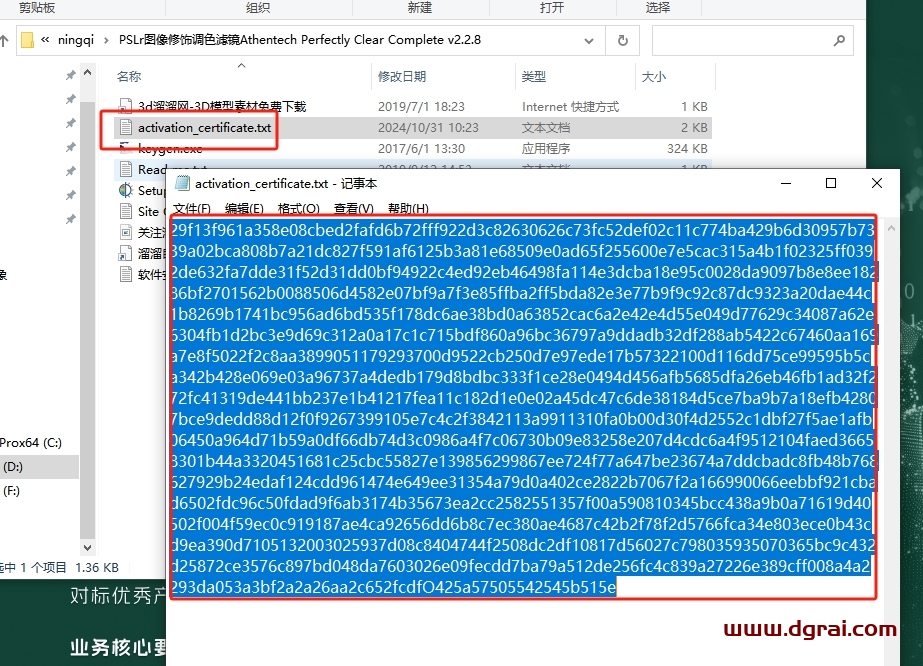The height and width of the screenshot is (666, 923).
Task: Click Explorer refresh button
Action: click(622, 40)
